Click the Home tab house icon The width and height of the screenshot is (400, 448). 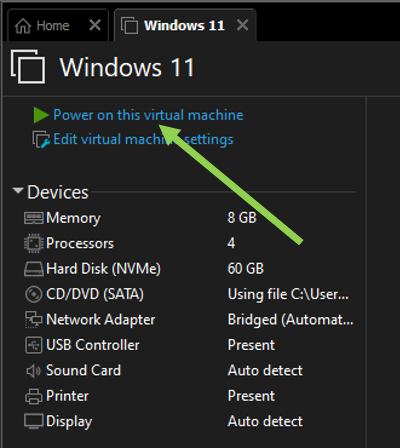click(x=23, y=26)
